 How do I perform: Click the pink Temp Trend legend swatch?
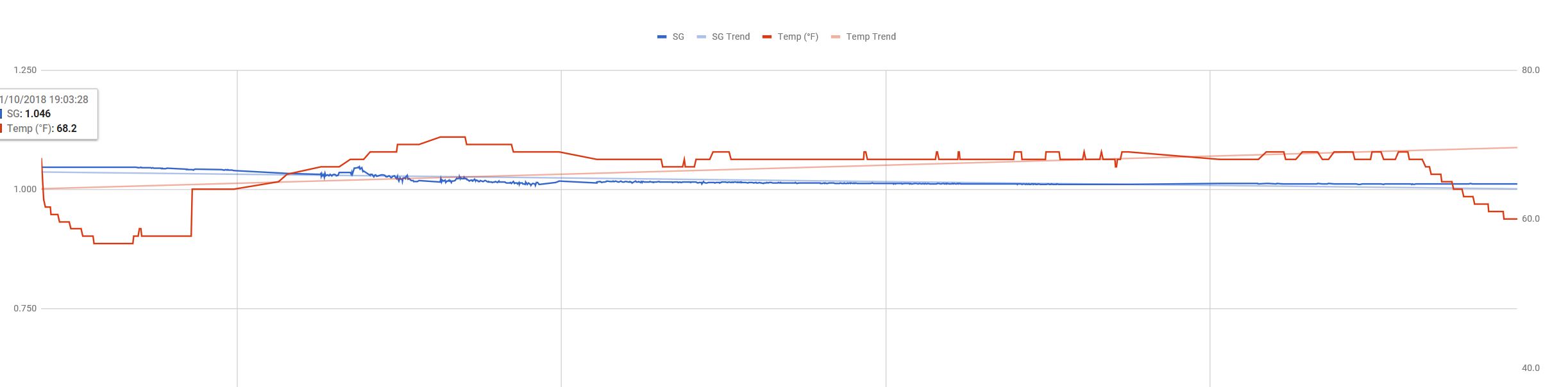[836, 37]
